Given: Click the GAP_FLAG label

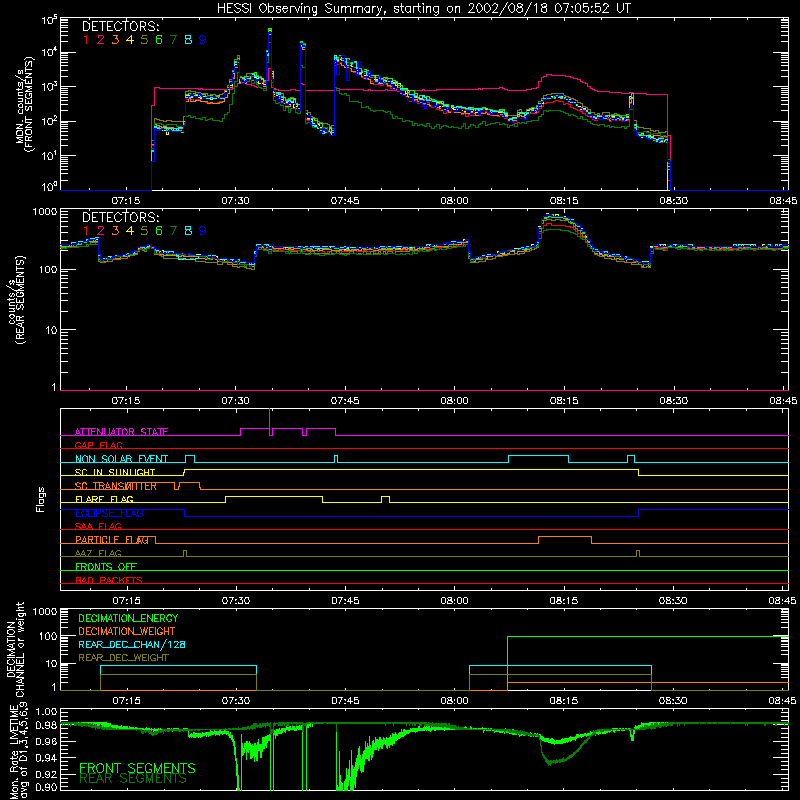Looking at the screenshot, I should click(98, 445).
